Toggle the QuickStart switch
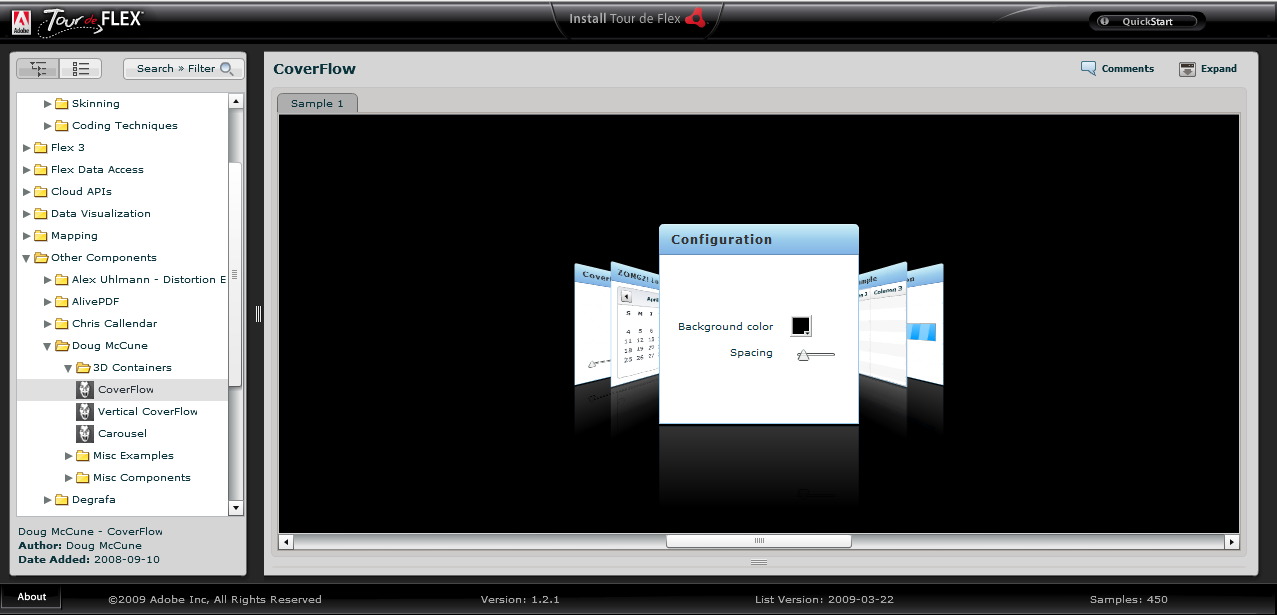 point(1146,21)
